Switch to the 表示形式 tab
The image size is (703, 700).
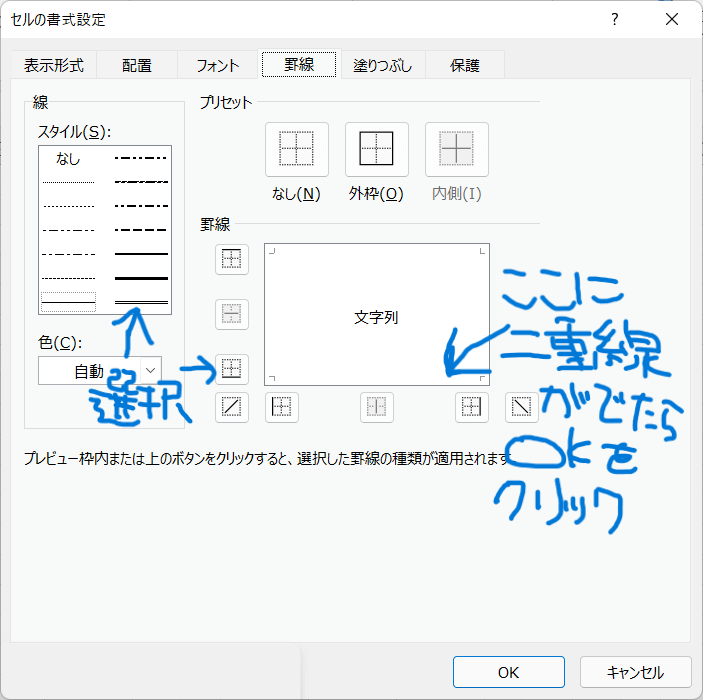pos(54,65)
